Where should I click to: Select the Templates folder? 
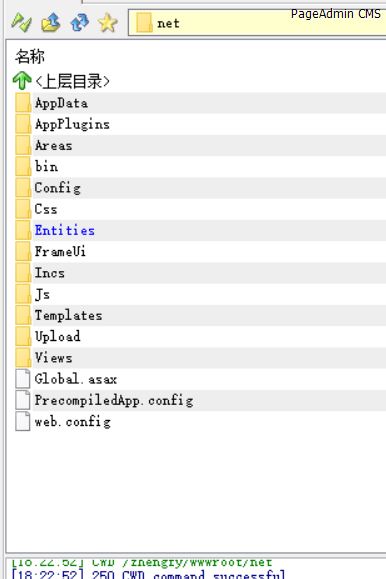(68, 315)
